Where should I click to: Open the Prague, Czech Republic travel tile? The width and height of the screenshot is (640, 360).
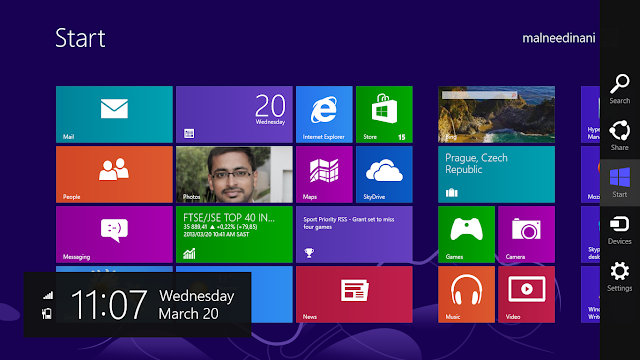coord(496,174)
